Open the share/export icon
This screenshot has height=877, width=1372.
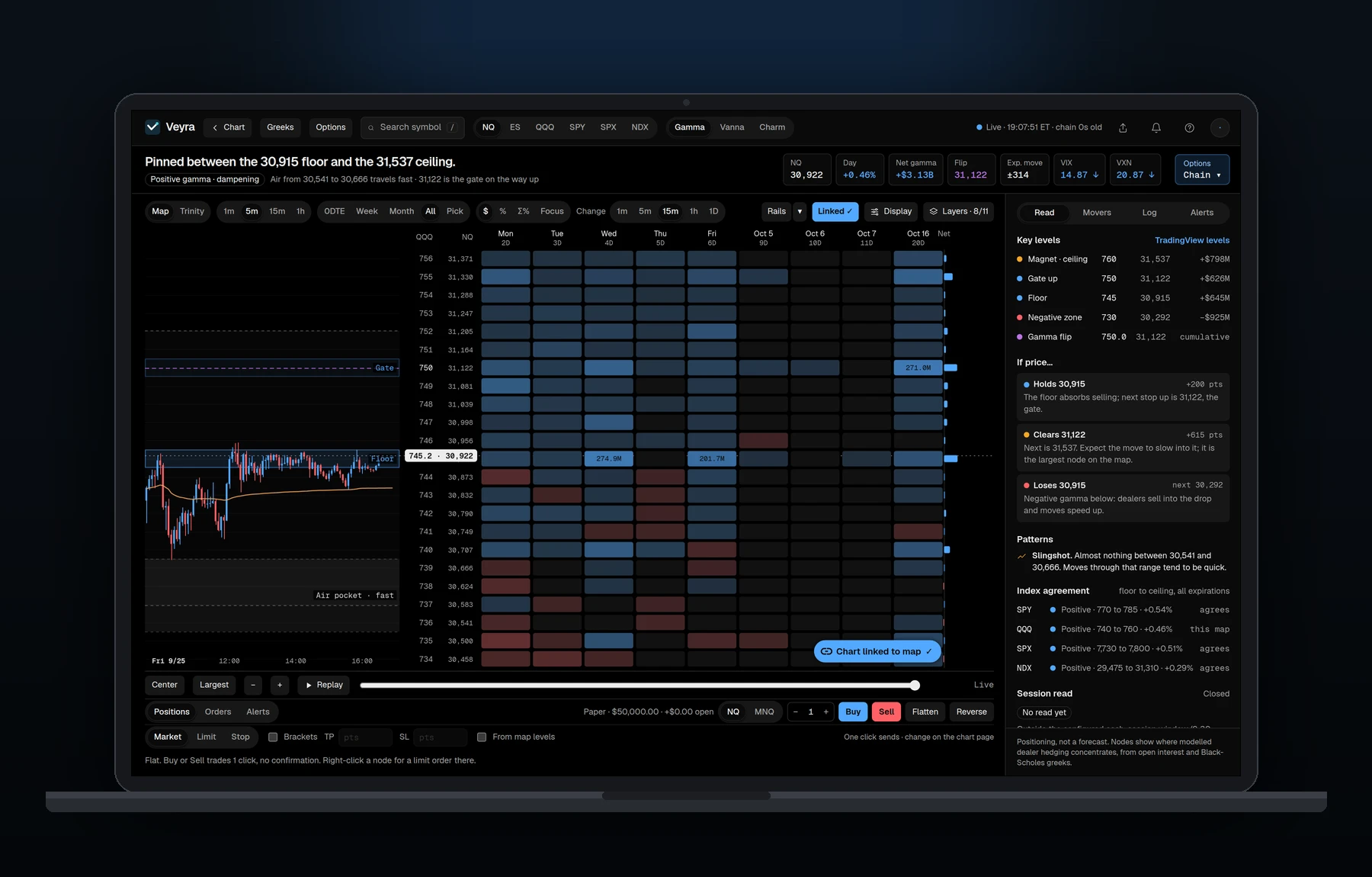pos(1123,127)
